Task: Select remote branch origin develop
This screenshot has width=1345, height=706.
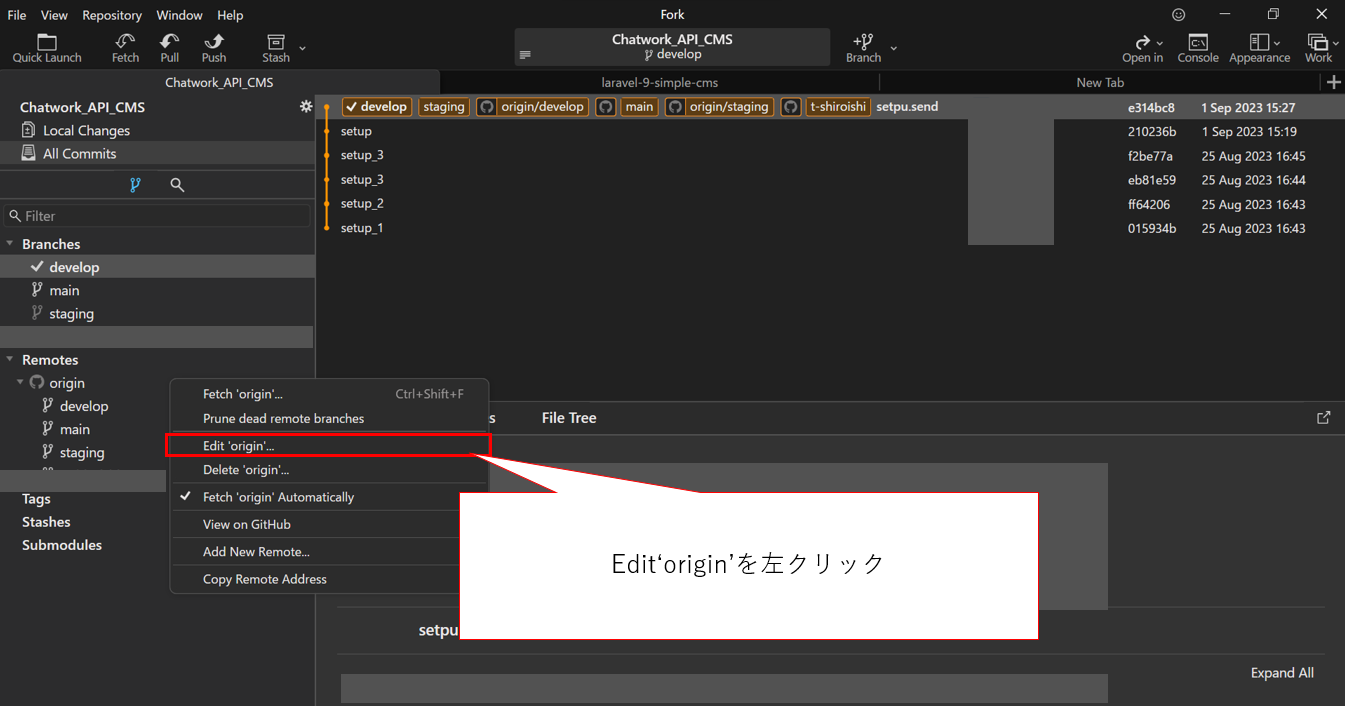Action: pos(84,406)
